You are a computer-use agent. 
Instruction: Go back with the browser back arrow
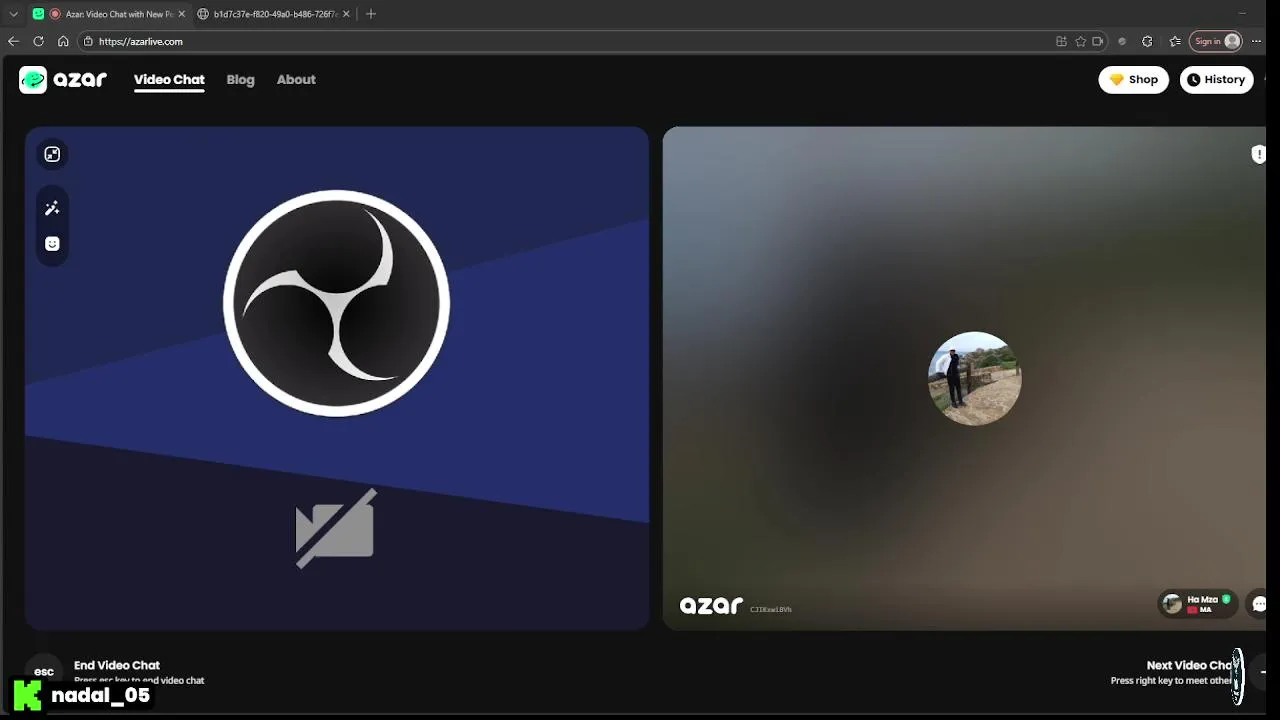coord(13,42)
